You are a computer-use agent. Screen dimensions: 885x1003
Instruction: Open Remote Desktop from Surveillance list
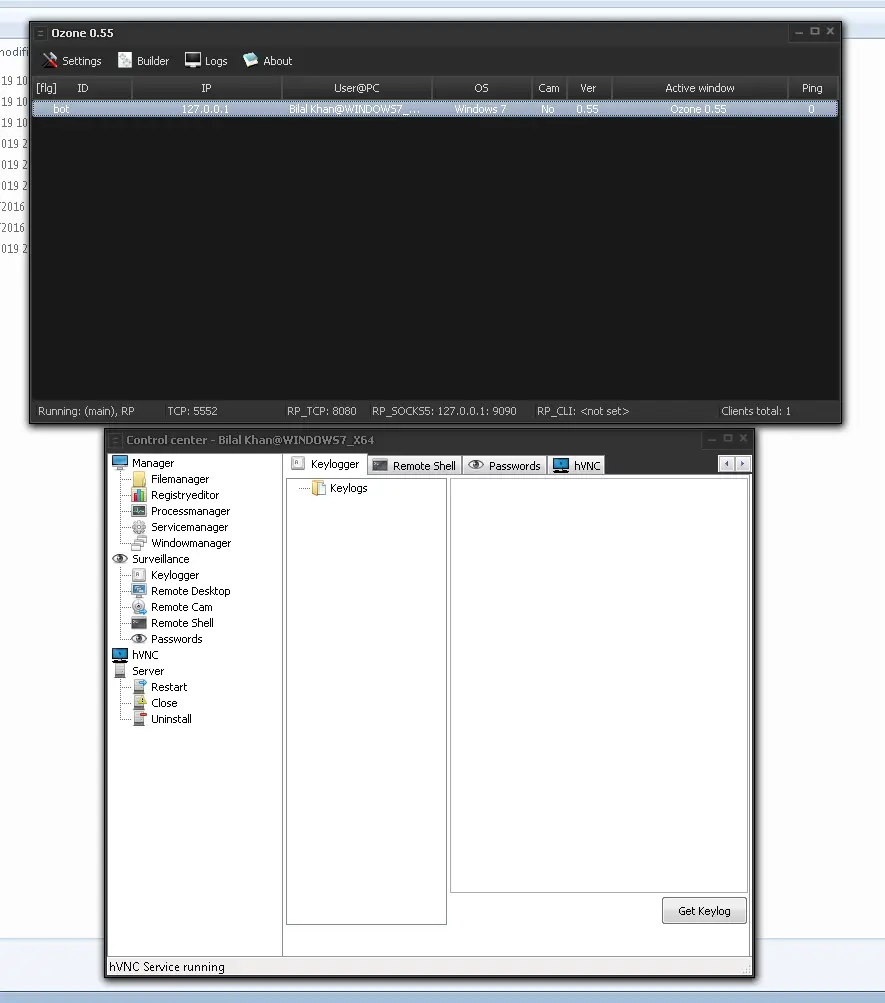tap(190, 591)
